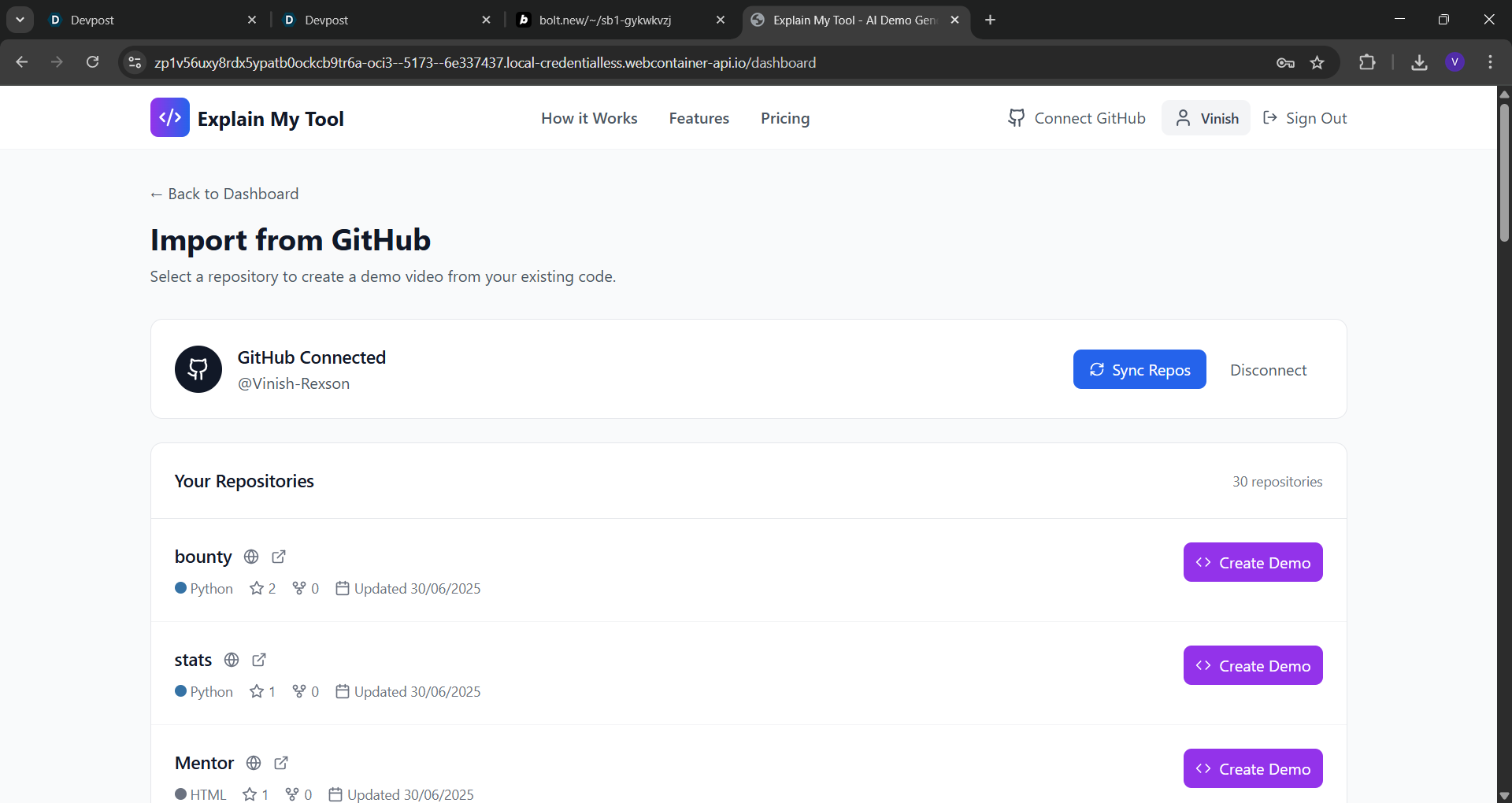Click the page vertical scrollbar thumb
This screenshot has width=1512, height=803.
click(x=1504, y=173)
